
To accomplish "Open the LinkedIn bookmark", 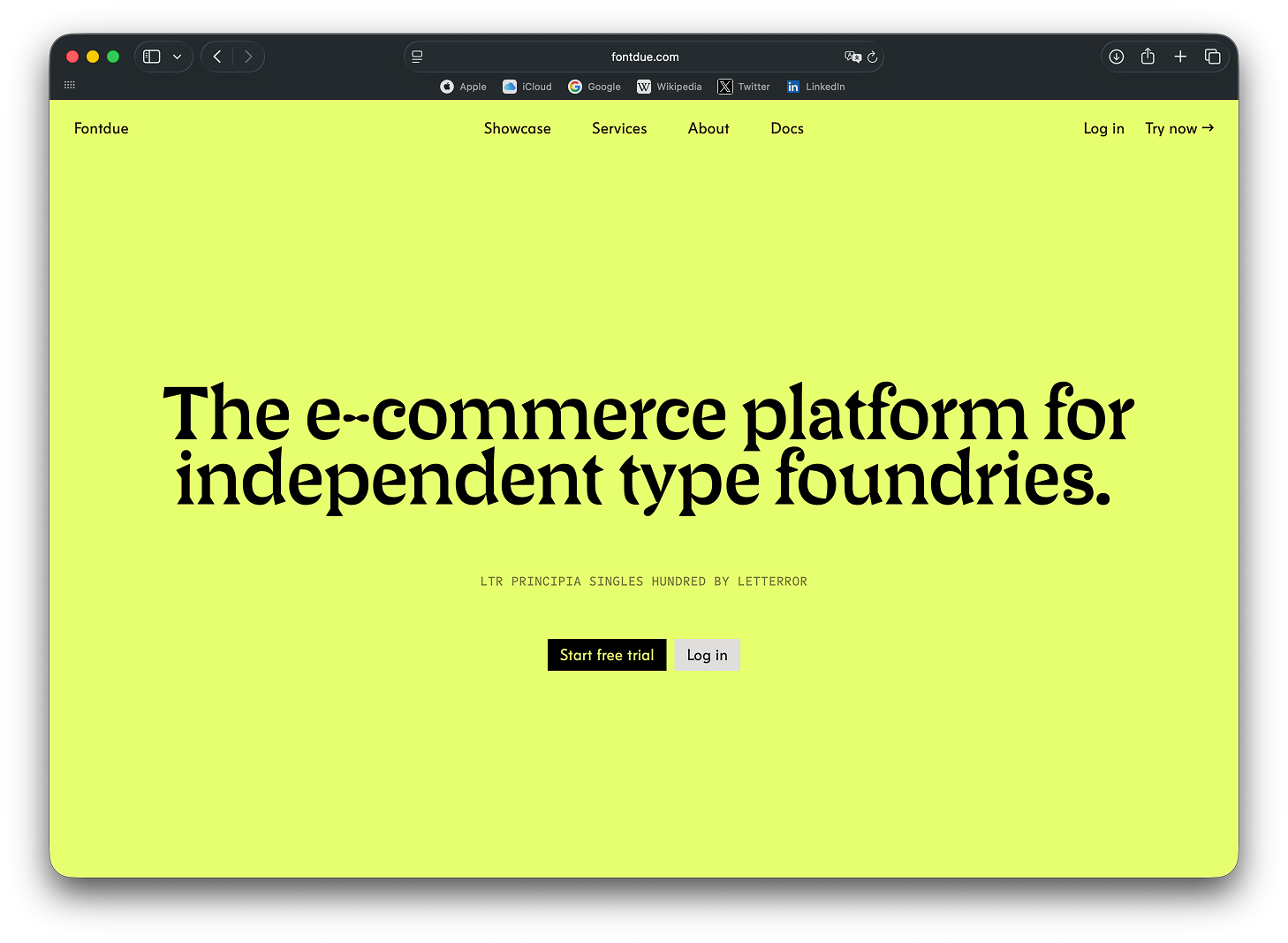I will click(815, 87).
